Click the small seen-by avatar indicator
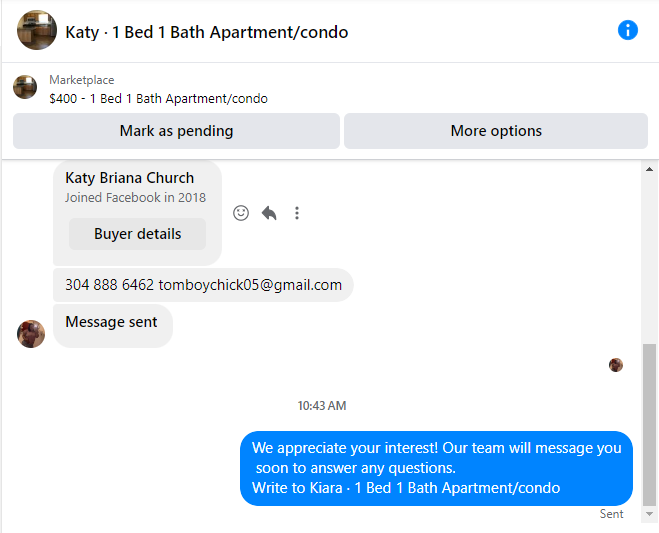 [x=616, y=365]
